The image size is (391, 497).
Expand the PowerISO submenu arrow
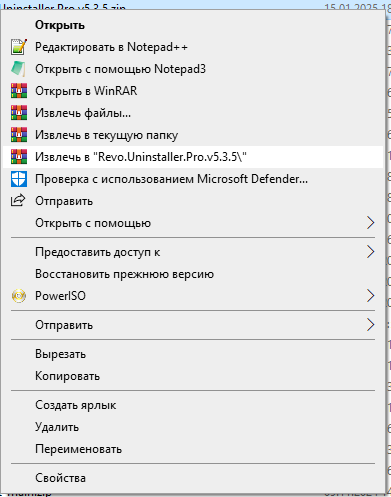[x=371, y=296]
